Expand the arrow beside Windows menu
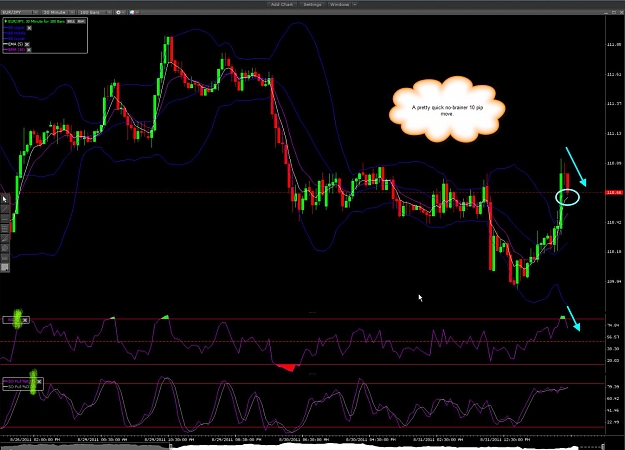 [354, 4]
